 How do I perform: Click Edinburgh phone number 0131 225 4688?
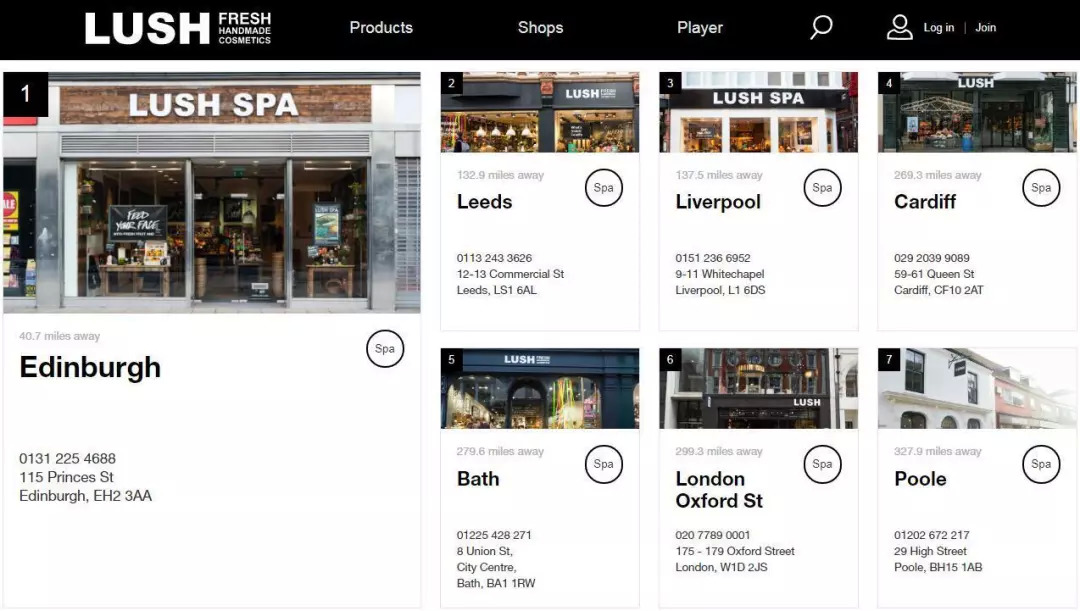[68, 459]
